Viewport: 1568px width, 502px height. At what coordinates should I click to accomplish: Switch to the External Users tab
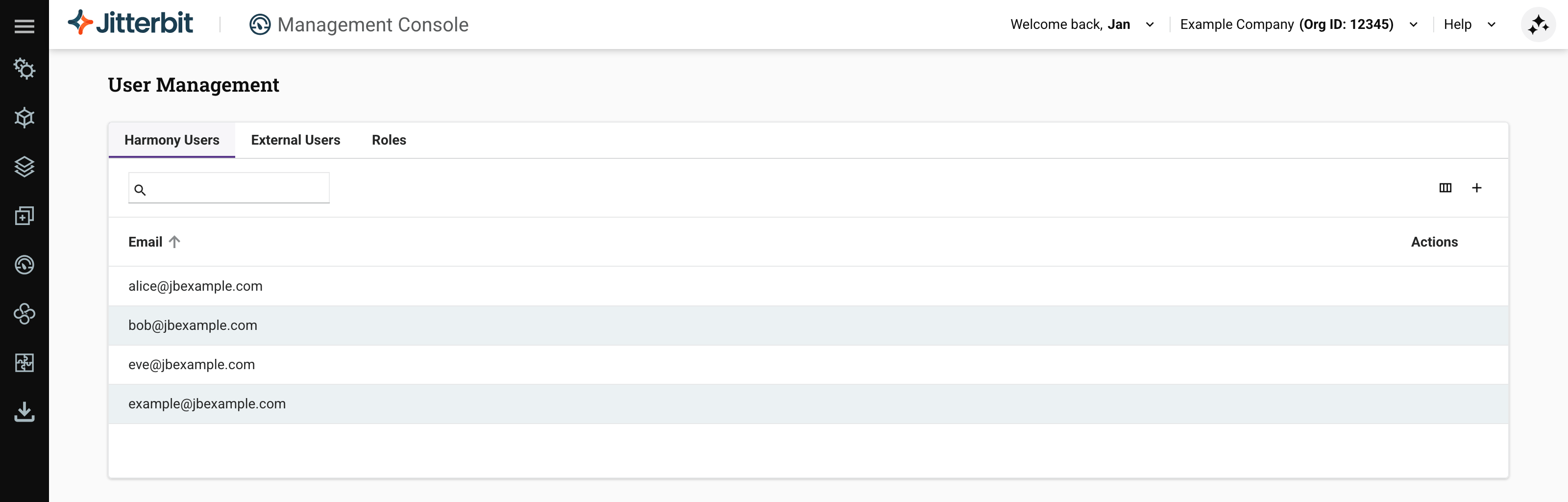(295, 140)
